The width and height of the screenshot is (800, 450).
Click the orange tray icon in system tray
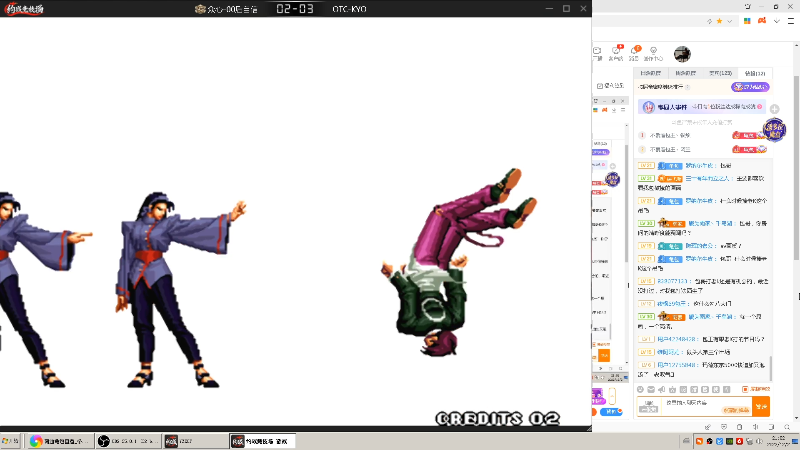click(699, 441)
